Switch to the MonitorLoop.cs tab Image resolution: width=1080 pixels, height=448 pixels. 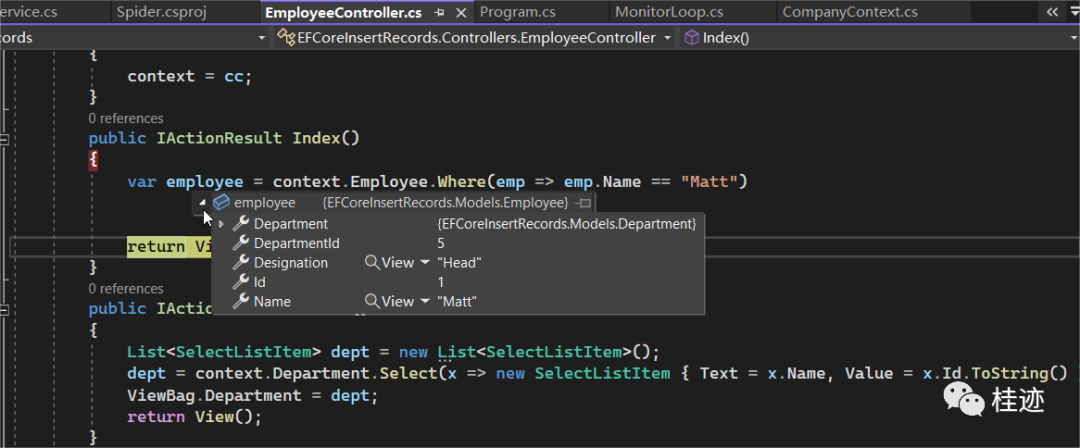click(x=669, y=12)
